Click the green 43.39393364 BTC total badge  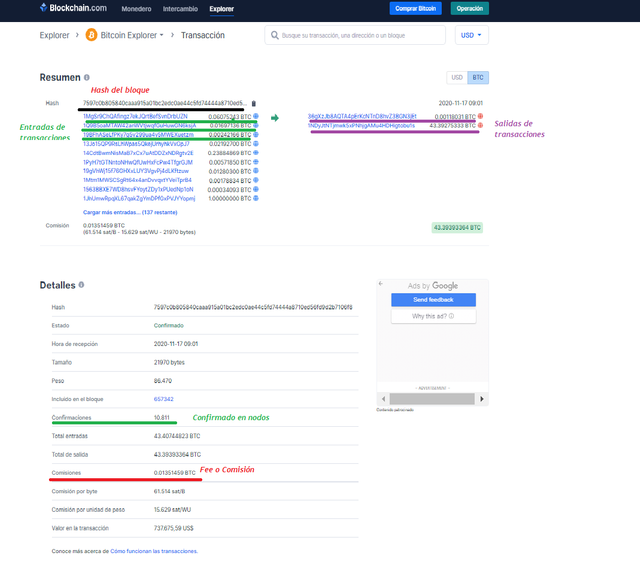pos(457,228)
